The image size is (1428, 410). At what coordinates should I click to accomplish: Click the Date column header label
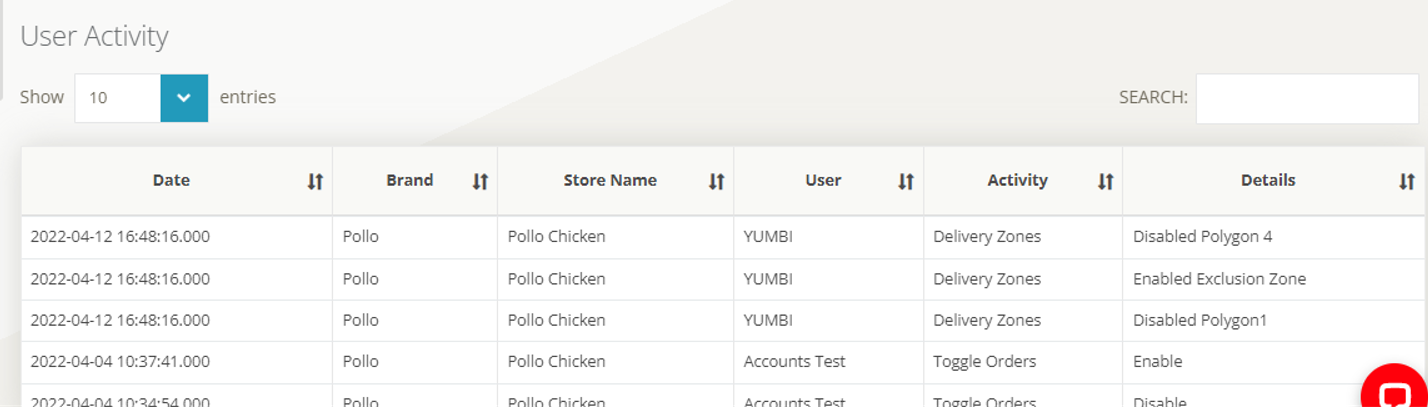tap(171, 181)
